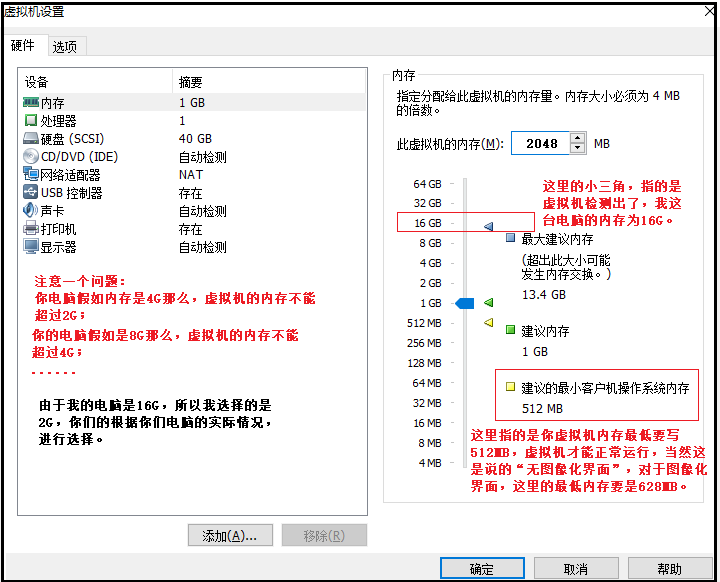Click the blue 最大建议内存 legend square
The height and width of the screenshot is (582, 720).
510,237
